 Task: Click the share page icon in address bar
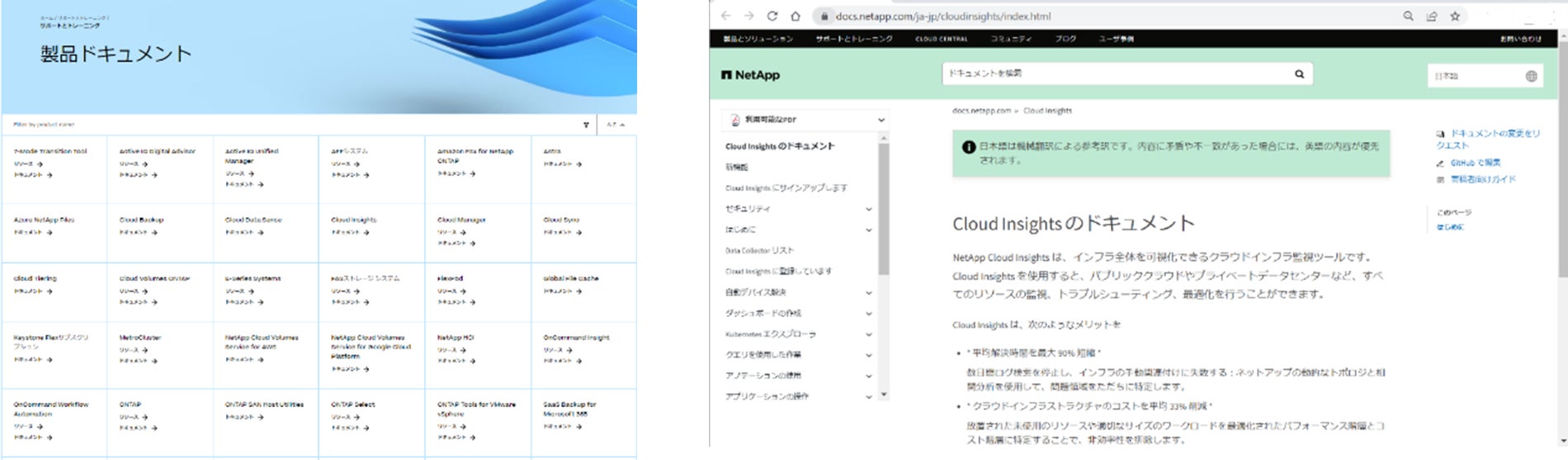pos(1432,16)
